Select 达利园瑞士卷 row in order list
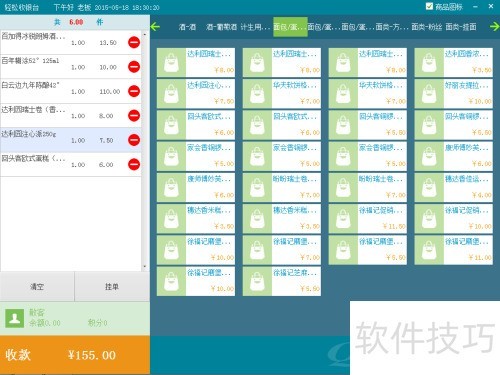This screenshot has width=500, height=375. click(x=70, y=115)
